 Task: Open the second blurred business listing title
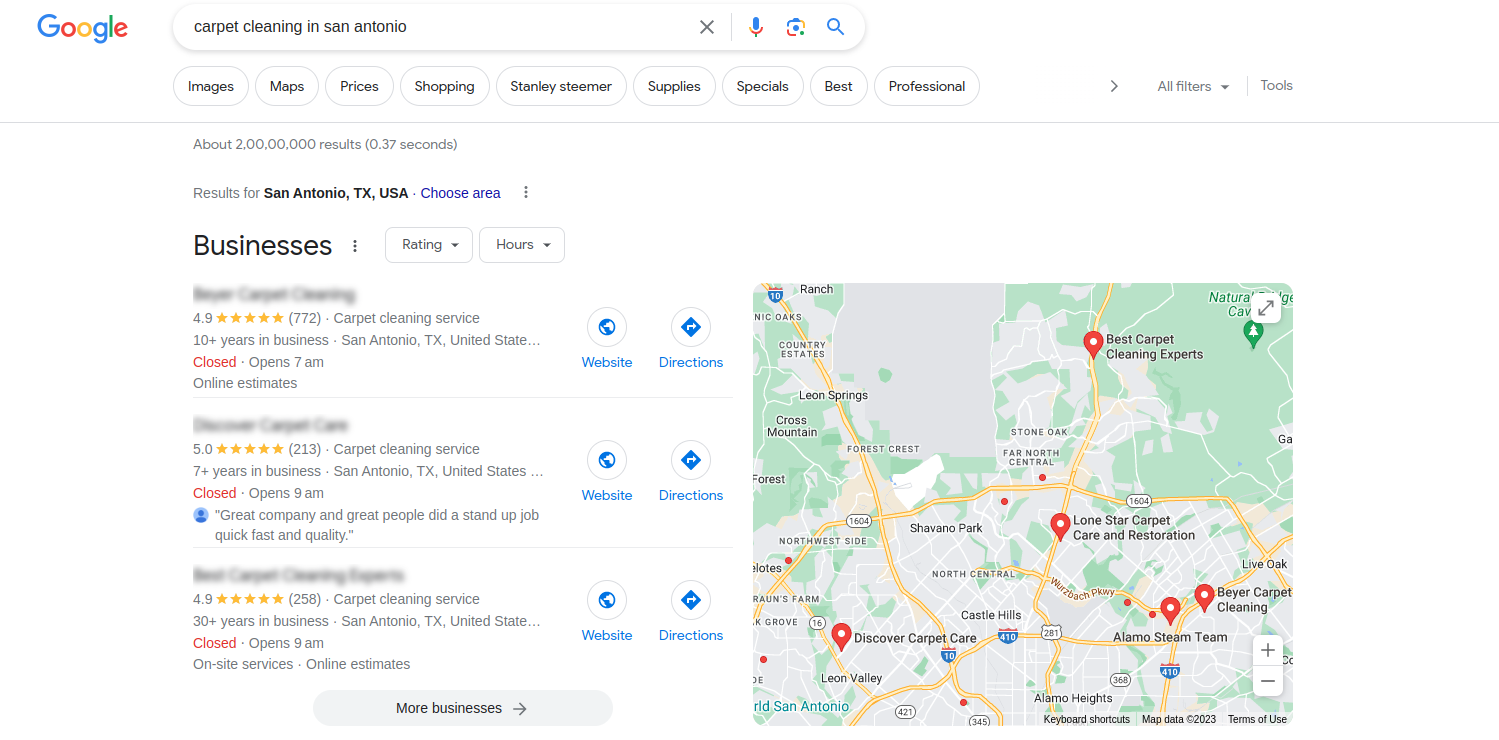click(x=270, y=426)
